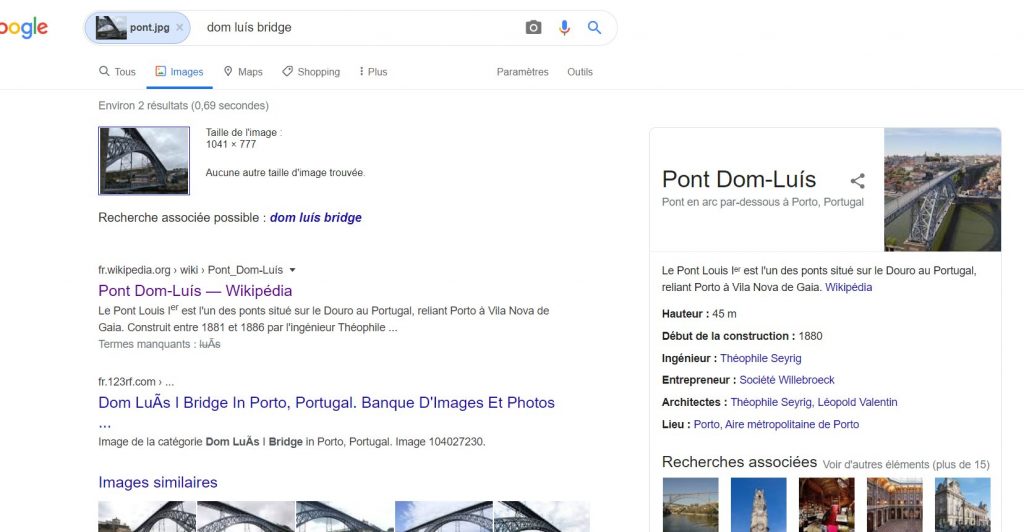Open the Paramètres menu

pos(522,72)
